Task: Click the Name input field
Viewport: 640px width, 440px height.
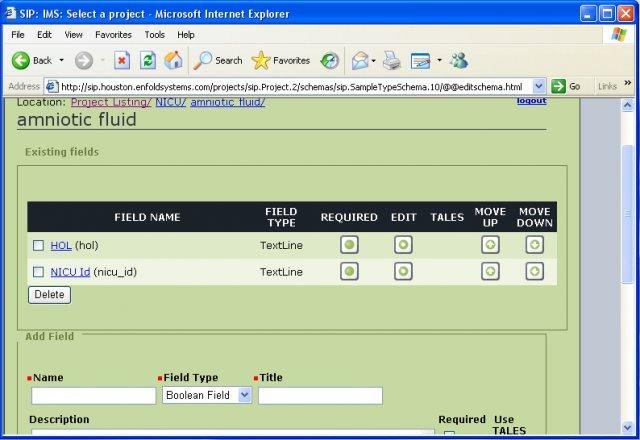Action: click(93, 396)
